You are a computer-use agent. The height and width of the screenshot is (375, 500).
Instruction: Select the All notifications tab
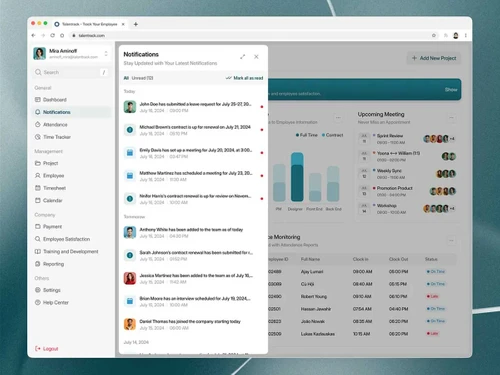pos(126,78)
